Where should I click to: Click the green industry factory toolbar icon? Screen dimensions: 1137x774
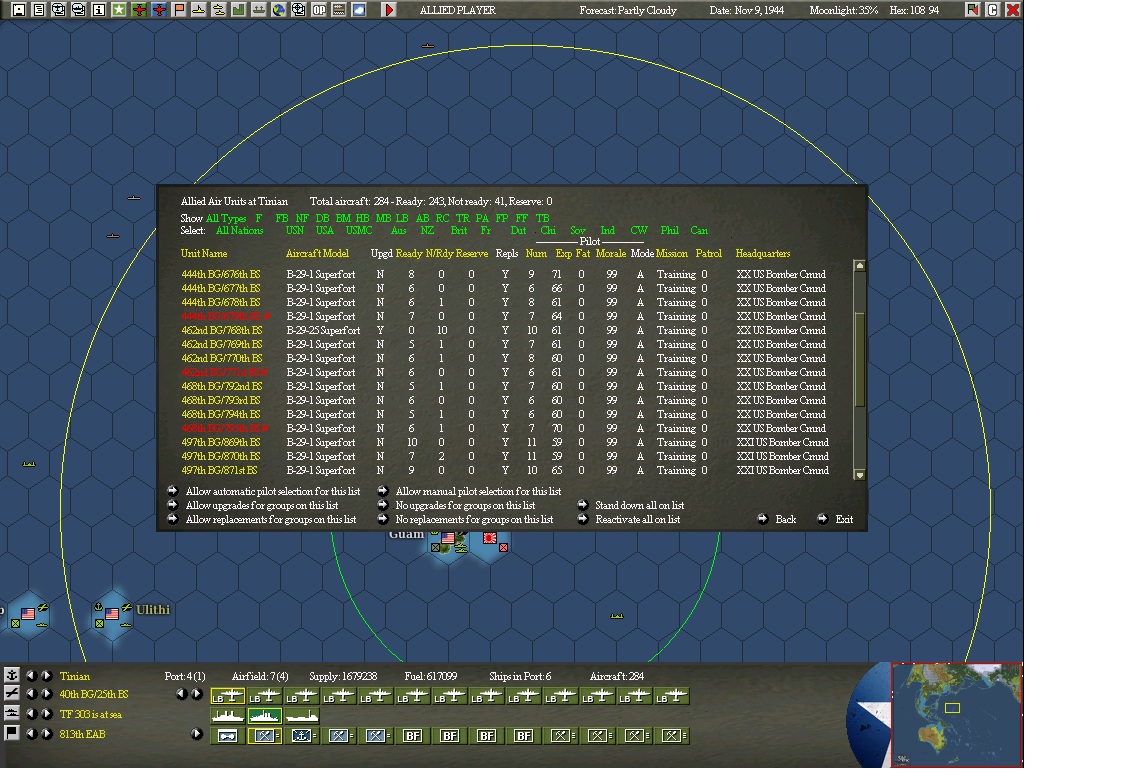[x=238, y=10]
